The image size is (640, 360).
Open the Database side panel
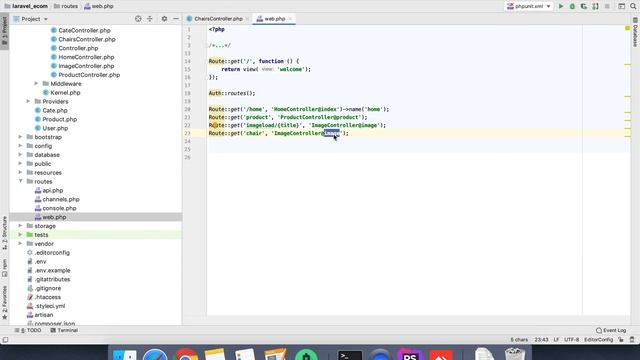tap(635, 33)
